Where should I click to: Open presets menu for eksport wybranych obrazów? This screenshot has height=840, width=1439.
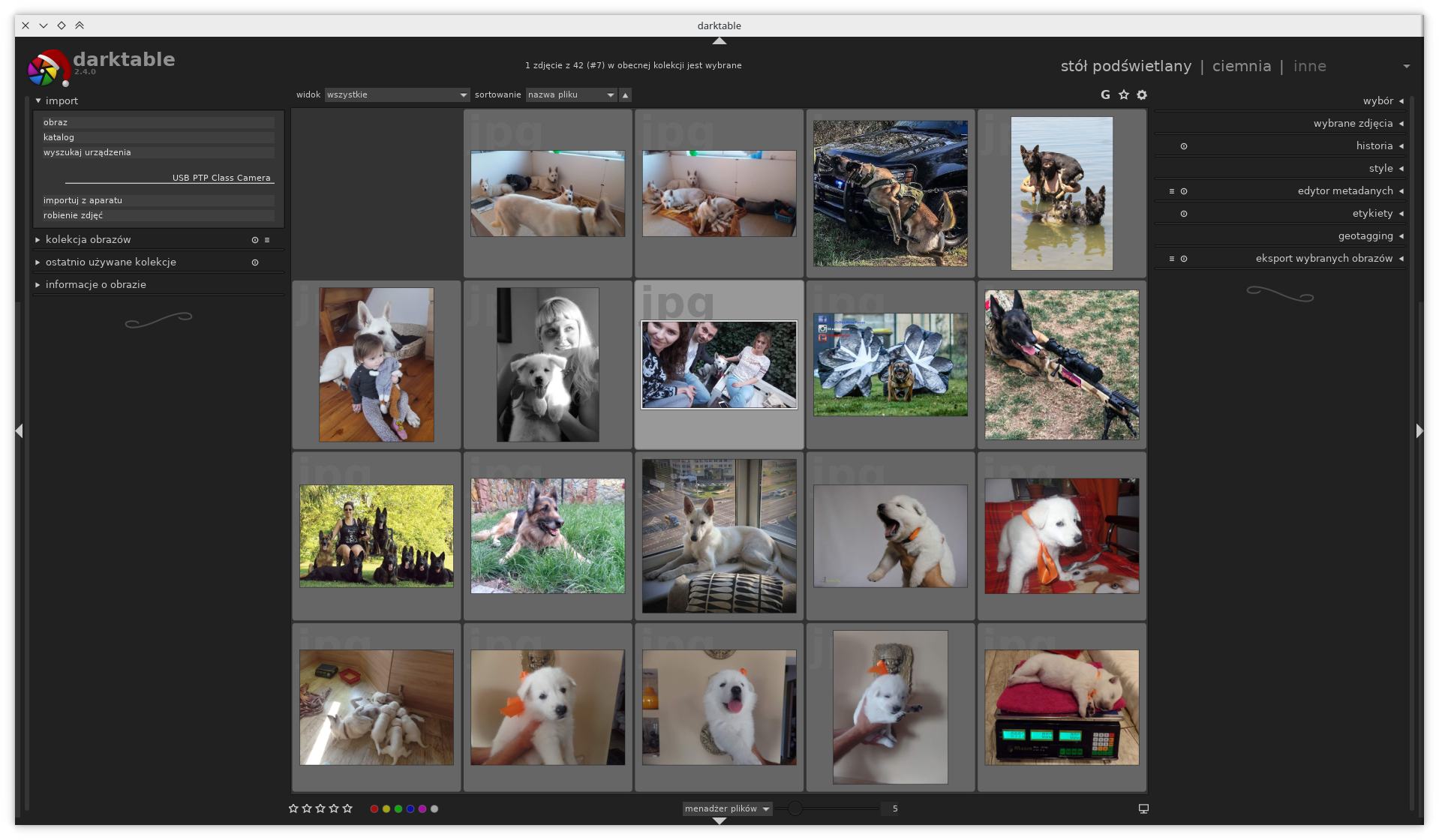pyautogui.click(x=1171, y=259)
